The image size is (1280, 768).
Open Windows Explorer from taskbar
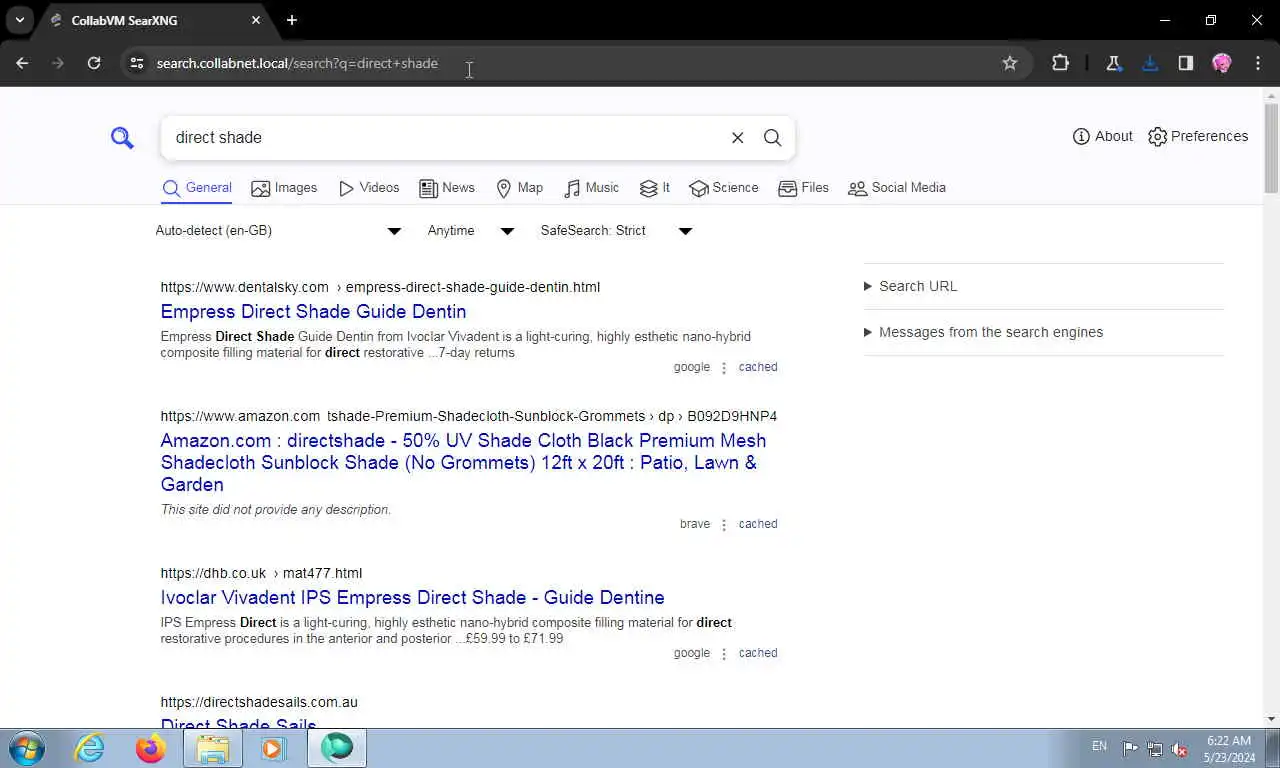[213, 748]
